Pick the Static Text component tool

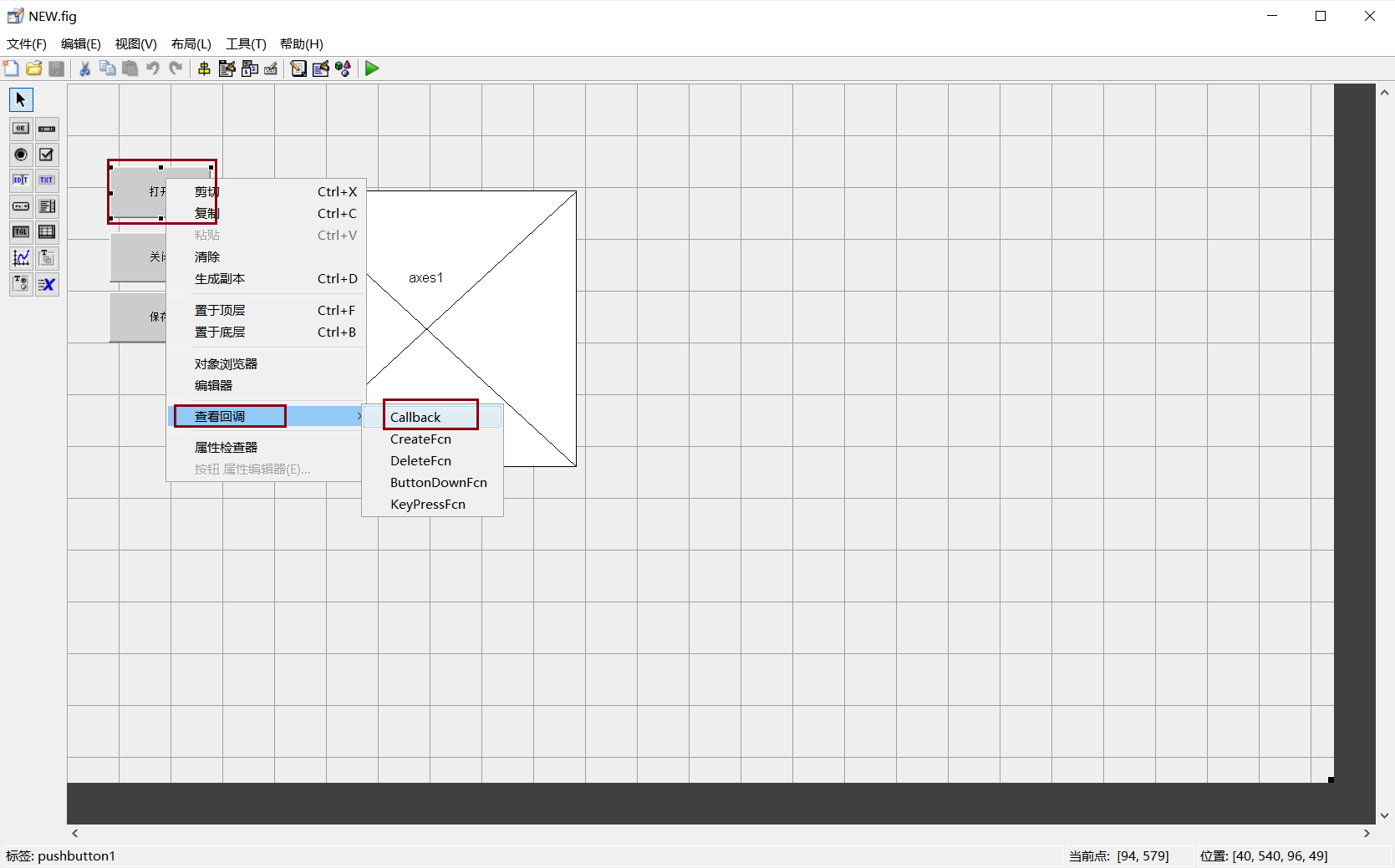pyautogui.click(x=47, y=180)
